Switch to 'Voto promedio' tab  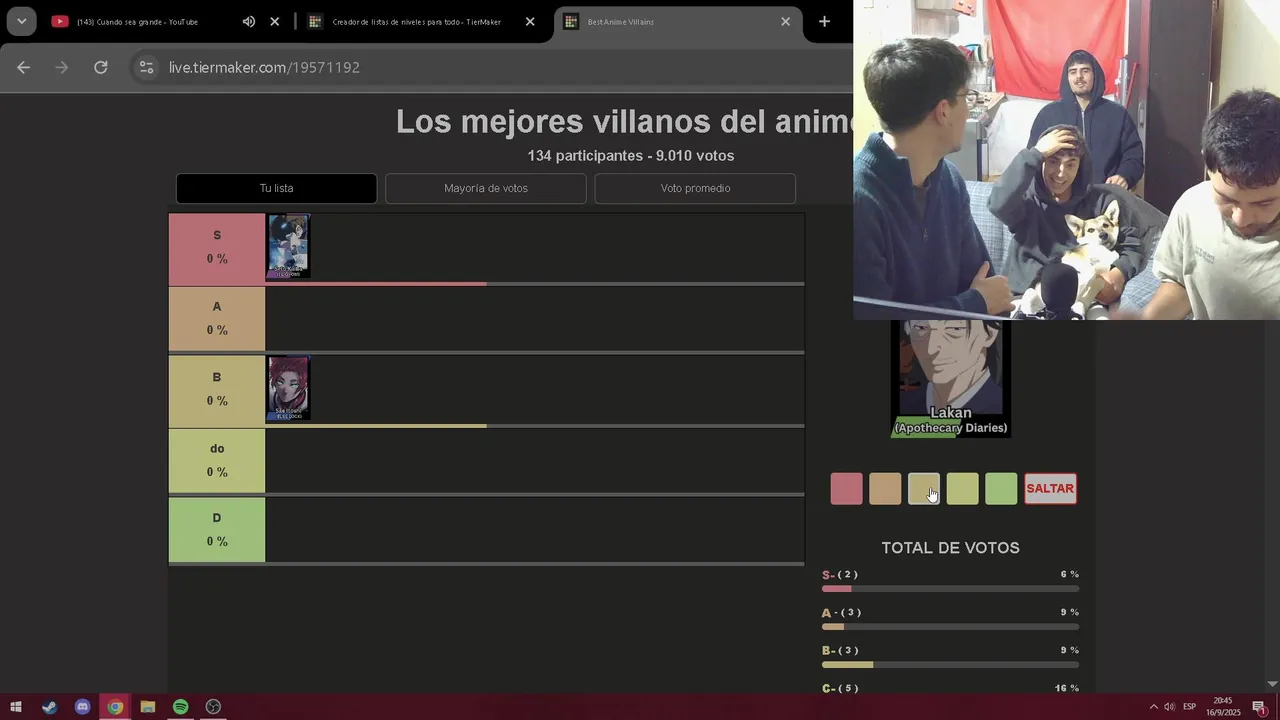tap(695, 188)
